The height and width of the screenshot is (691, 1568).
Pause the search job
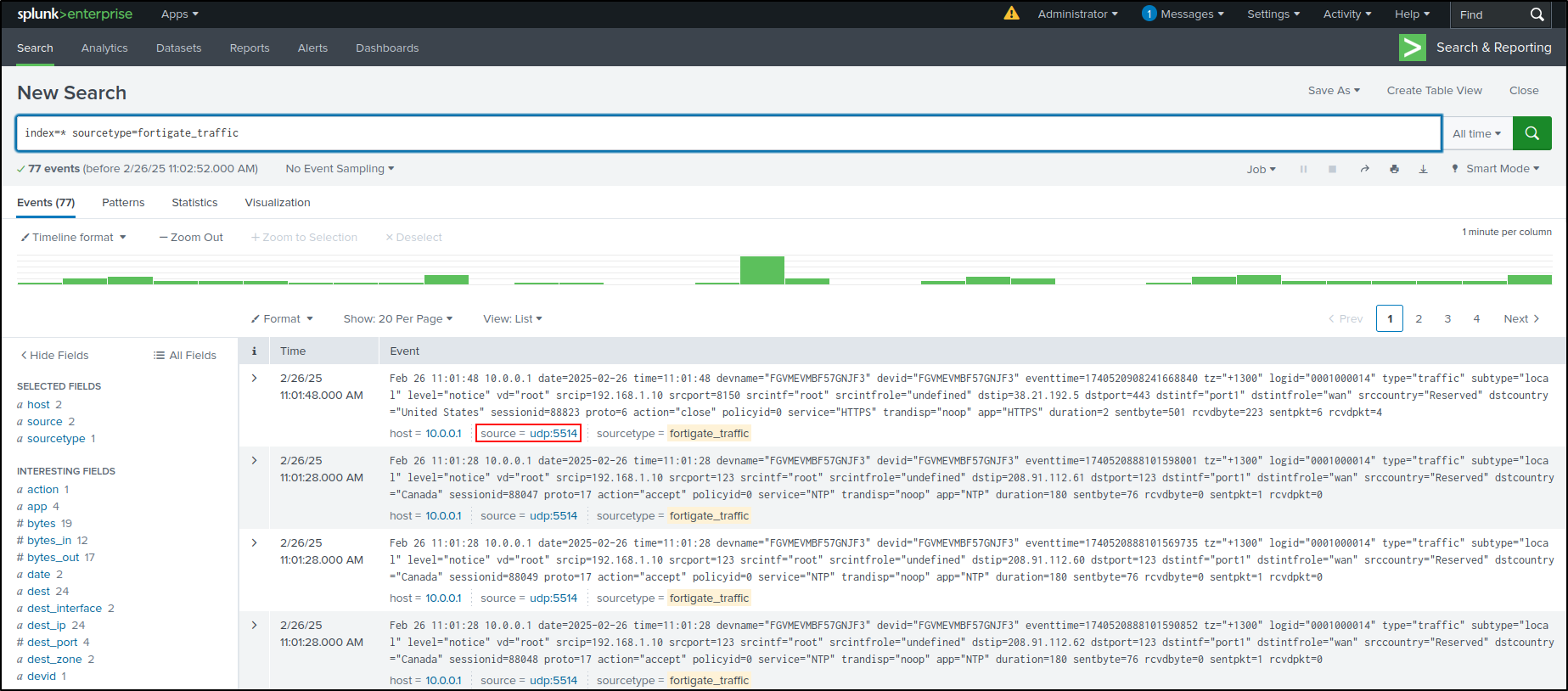pyautogui.click(x=1303, y=169)
